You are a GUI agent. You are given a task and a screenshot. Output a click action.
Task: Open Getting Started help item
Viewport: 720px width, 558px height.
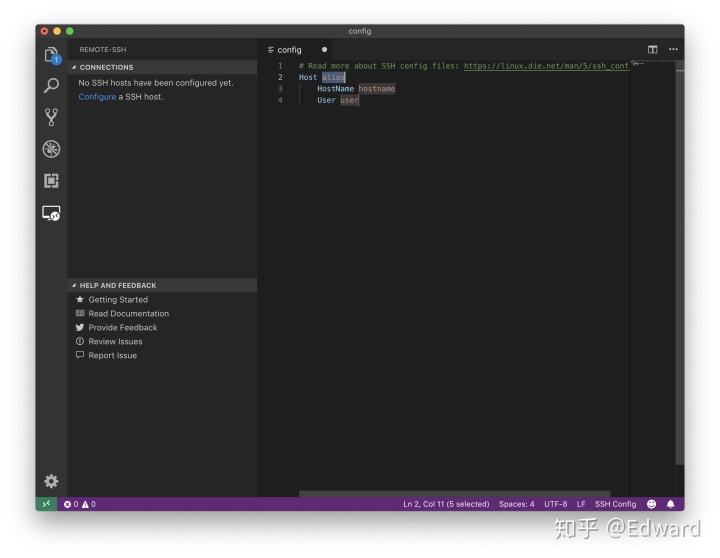[118, 299]
